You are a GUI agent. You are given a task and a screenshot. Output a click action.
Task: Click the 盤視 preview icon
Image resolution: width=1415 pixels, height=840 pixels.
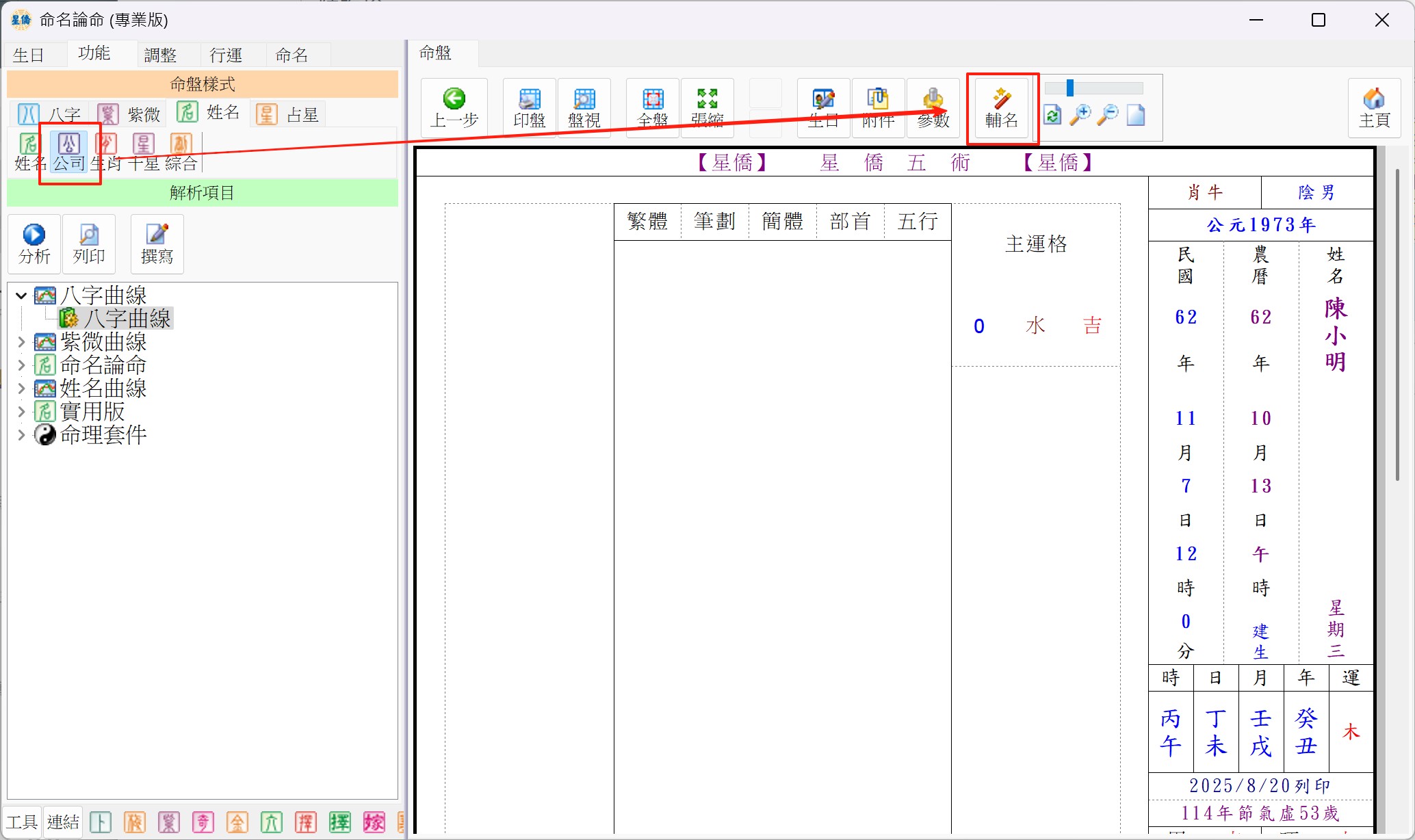tap(584, 108)
